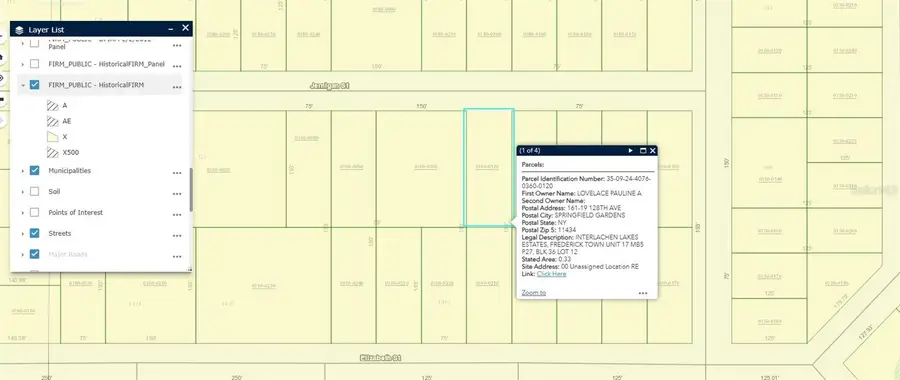Click the 'Parcels:' popup heading

coord(533,165)
